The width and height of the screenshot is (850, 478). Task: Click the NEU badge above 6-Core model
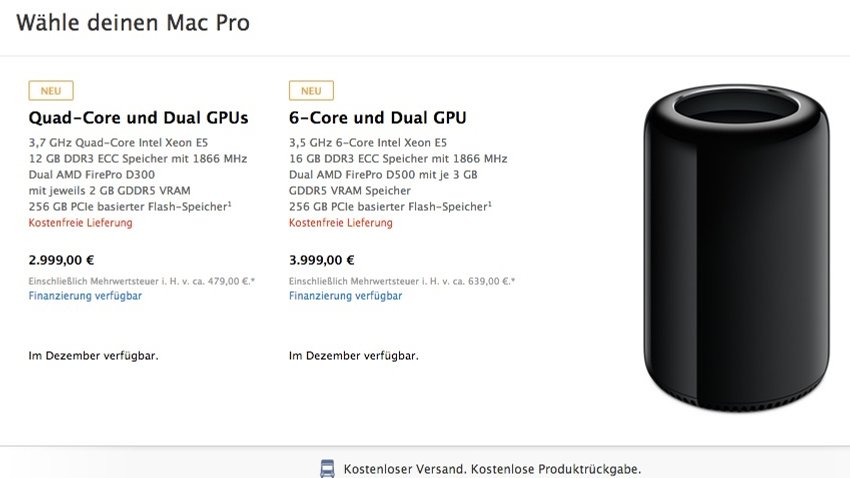311,91
